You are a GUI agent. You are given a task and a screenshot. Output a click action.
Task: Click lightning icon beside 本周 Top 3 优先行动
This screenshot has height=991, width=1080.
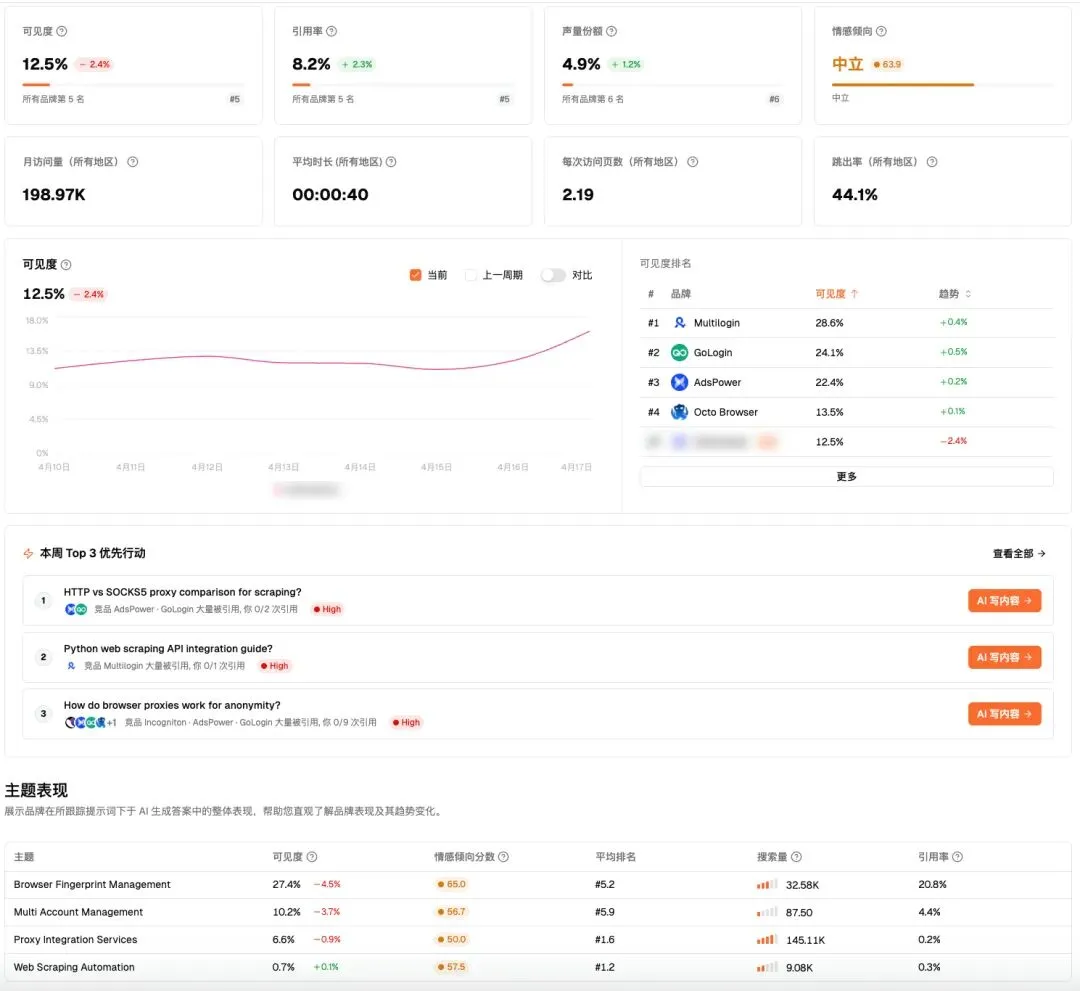(x=28, y=553)
